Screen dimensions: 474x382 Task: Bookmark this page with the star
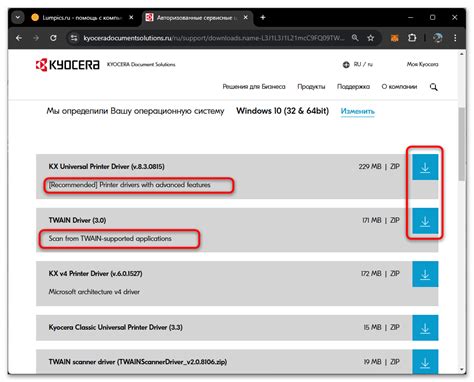pyautogui.click(x=370, y=38)
